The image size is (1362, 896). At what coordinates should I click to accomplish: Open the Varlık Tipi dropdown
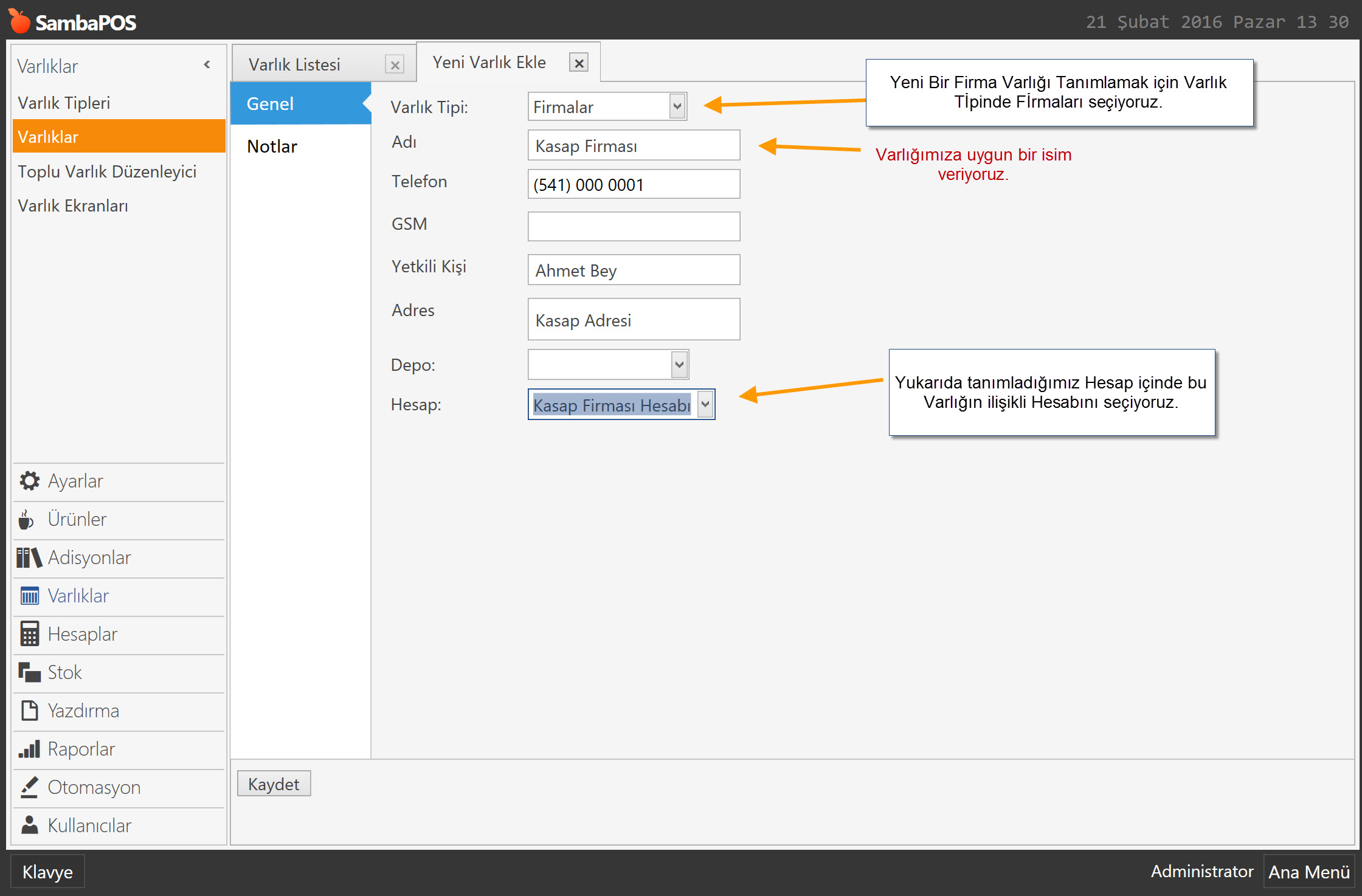677,106
